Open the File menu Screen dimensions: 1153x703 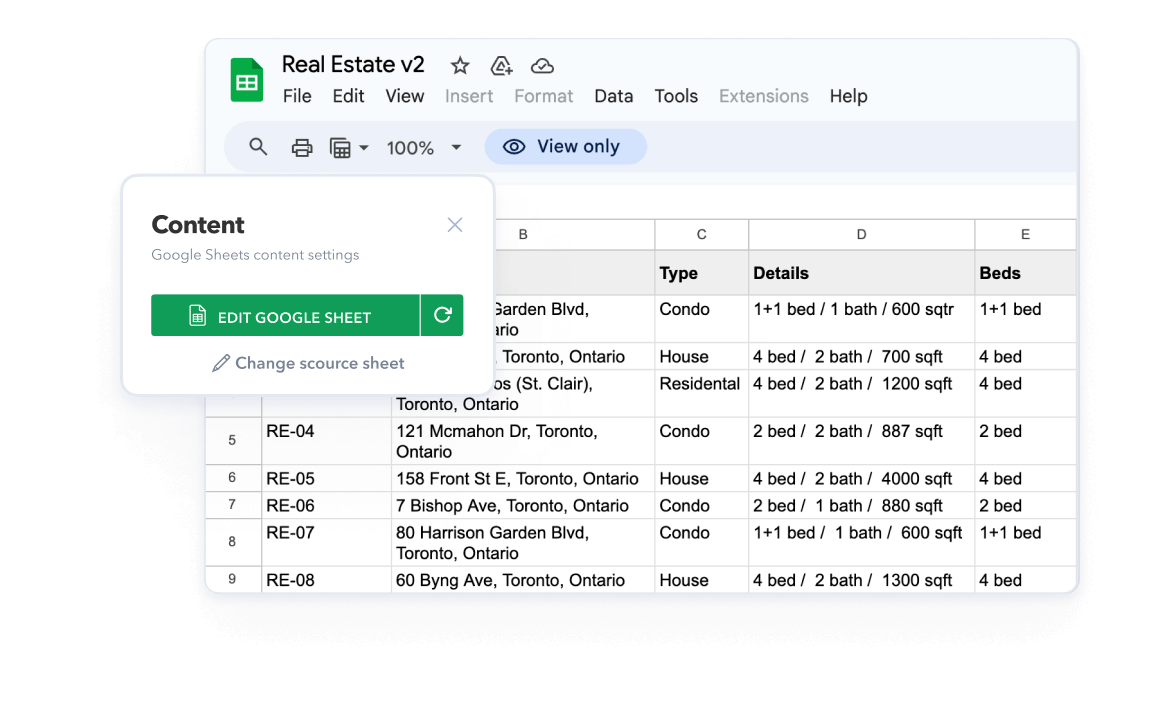[297, 96]
